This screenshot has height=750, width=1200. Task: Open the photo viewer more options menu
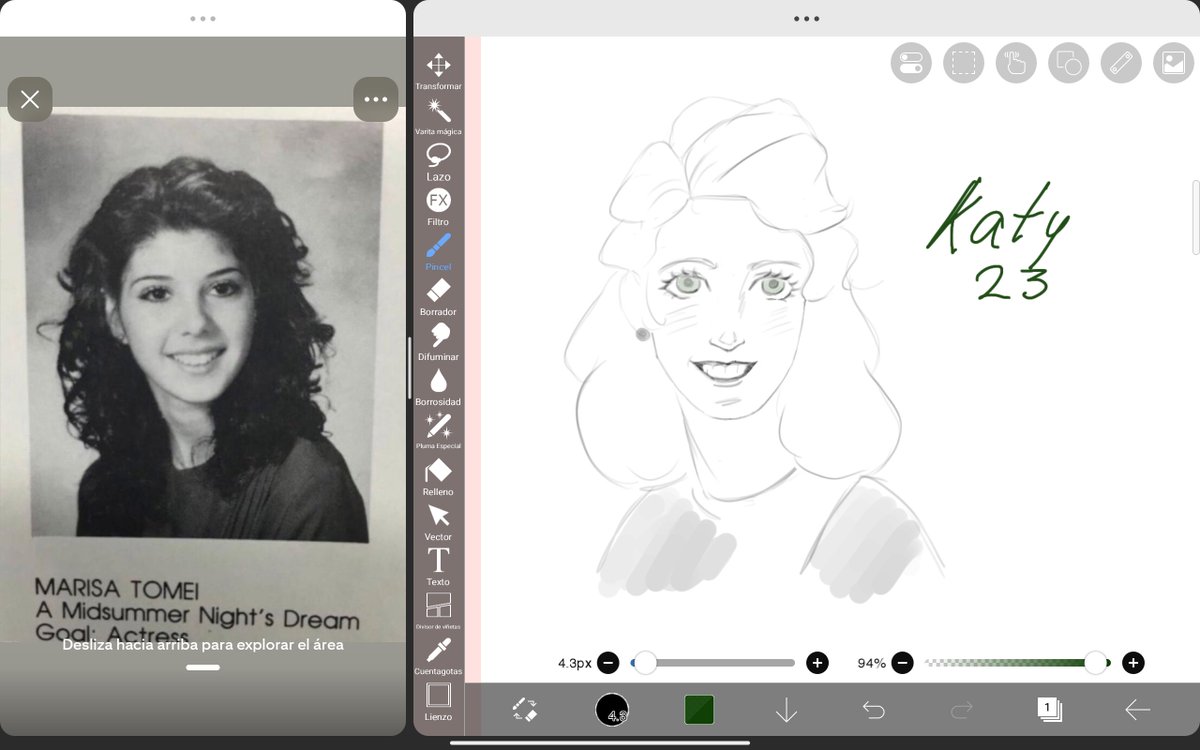point(375,99)
